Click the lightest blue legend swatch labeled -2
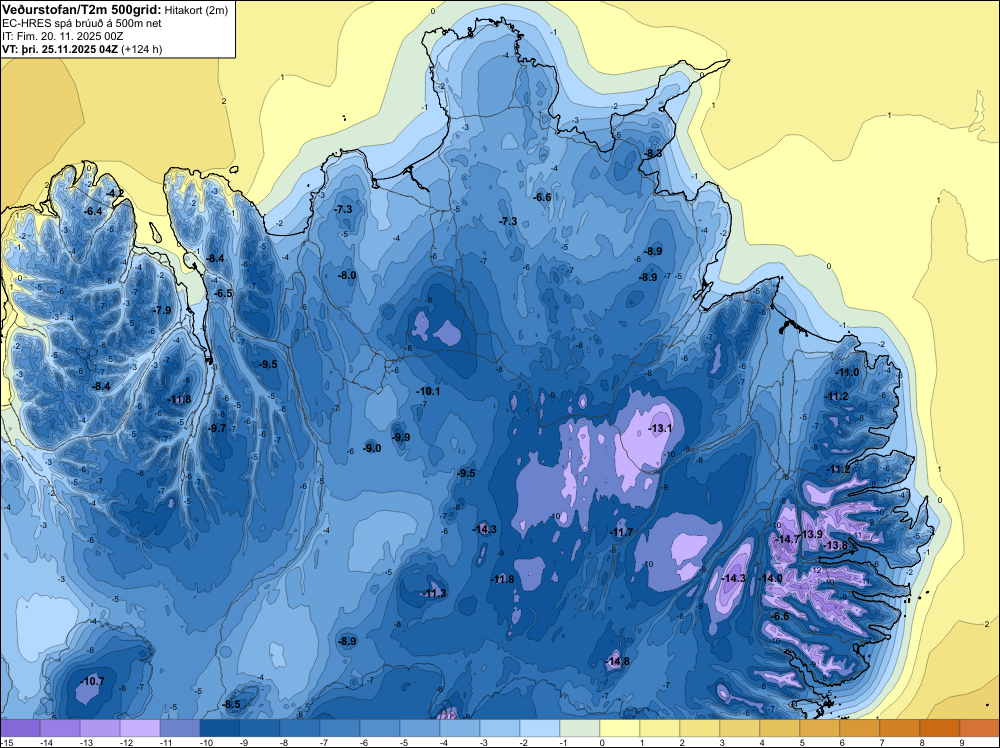Screen dimensions: 1000x748 pos(540,728)
